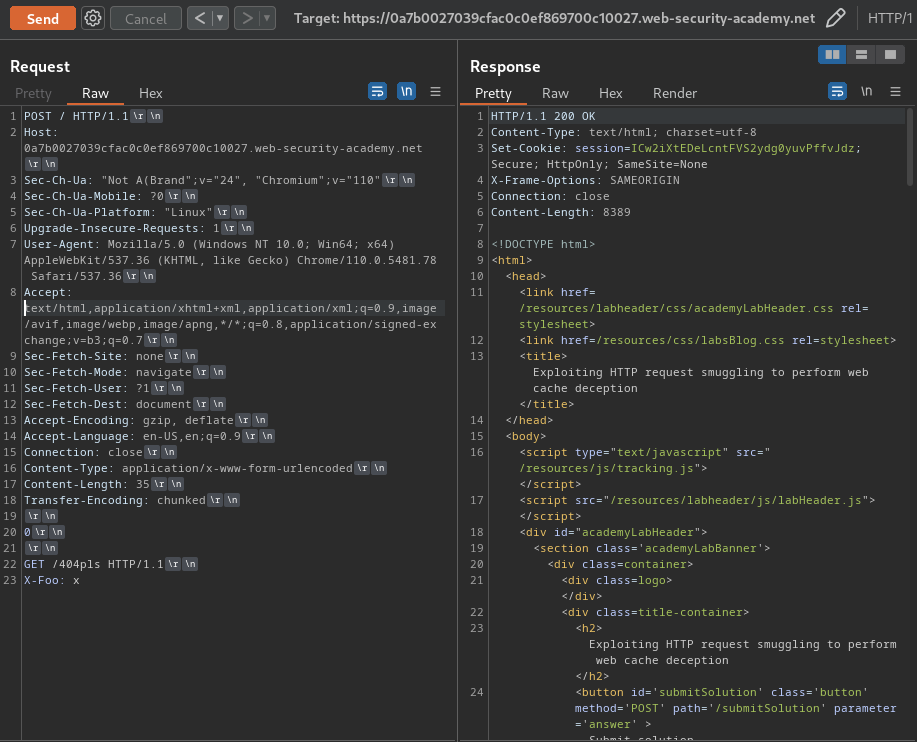Go to next request with forward arrow

[x=247, y=19]
